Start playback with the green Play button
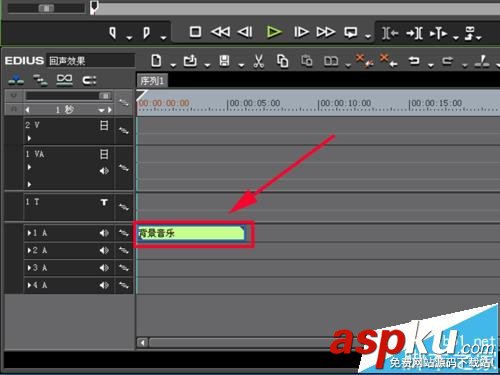 point(274,32)
